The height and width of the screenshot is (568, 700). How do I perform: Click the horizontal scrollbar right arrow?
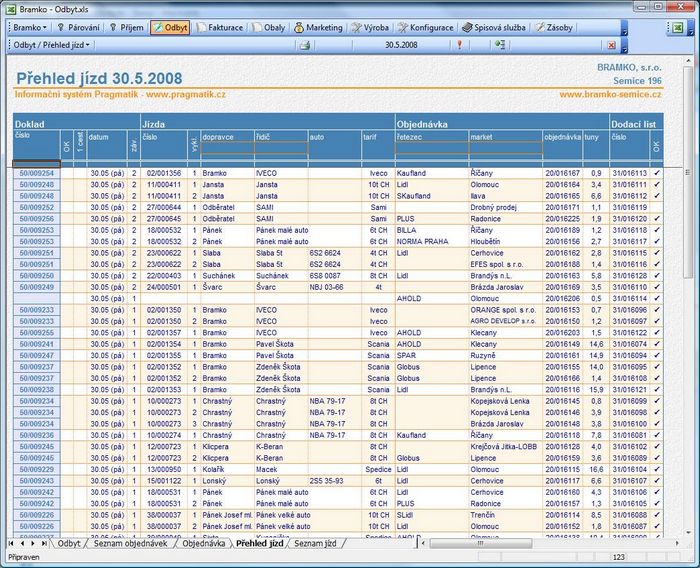click(x=677, y=543)
